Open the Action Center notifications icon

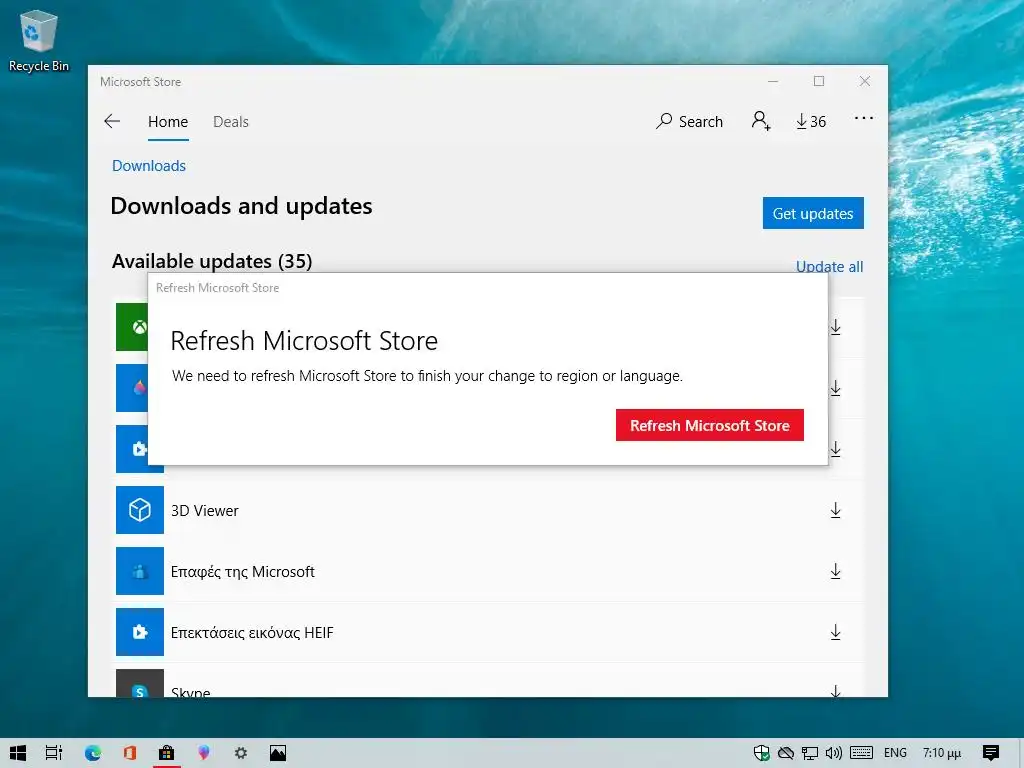tap(991, 753)
